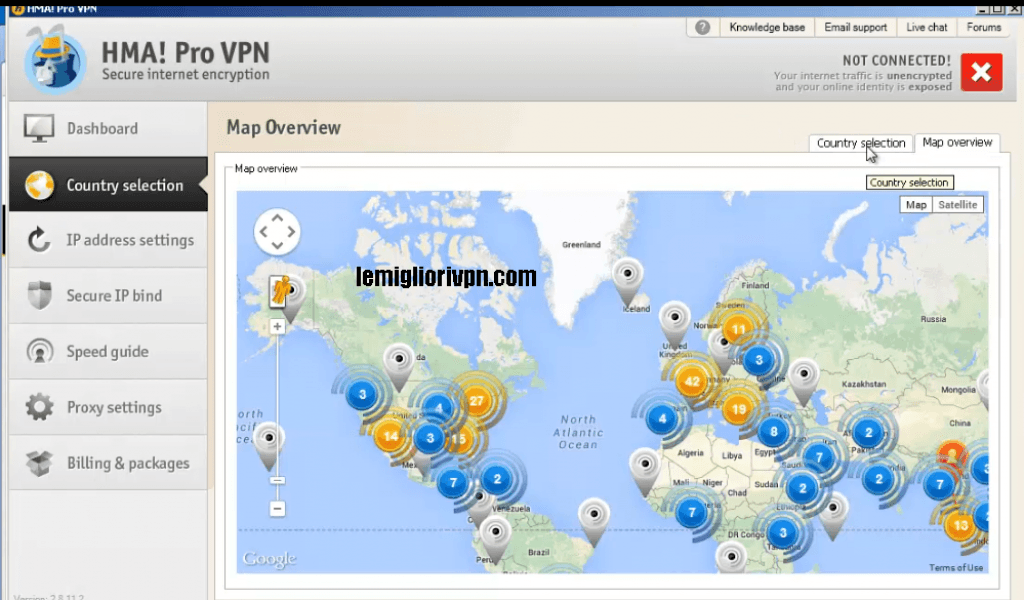This screenshot has width=1024, height=600.
Task: Open Billing & packages
Action: coord(108,463)
